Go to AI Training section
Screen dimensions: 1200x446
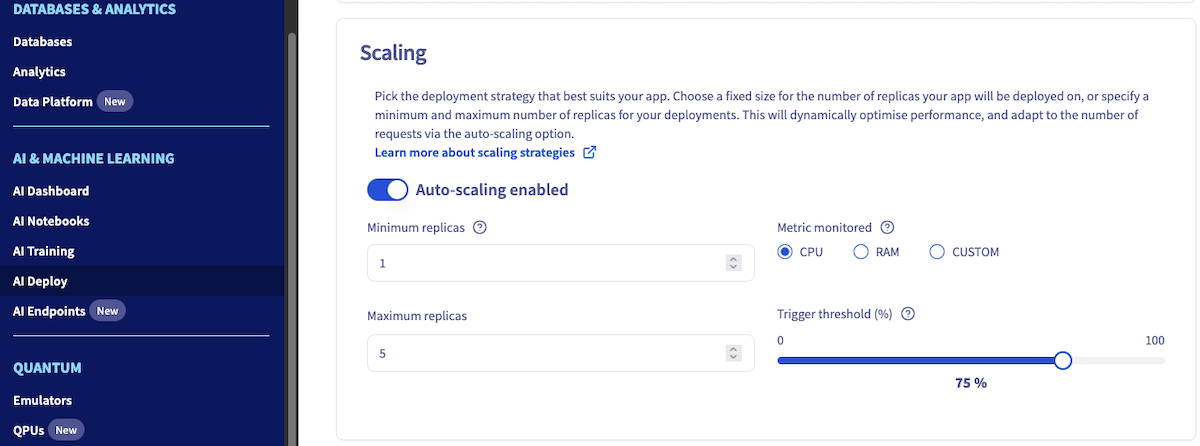tap(44, 251)
